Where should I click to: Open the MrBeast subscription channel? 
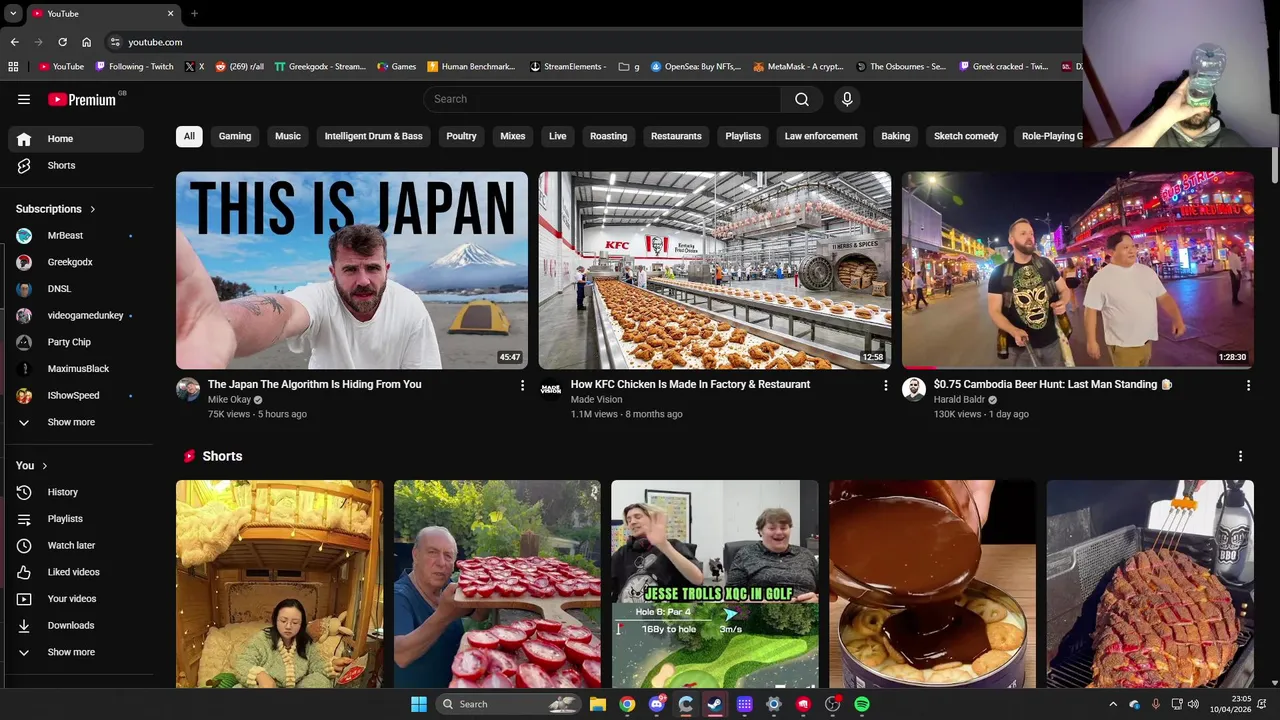(x=76, y=235)
